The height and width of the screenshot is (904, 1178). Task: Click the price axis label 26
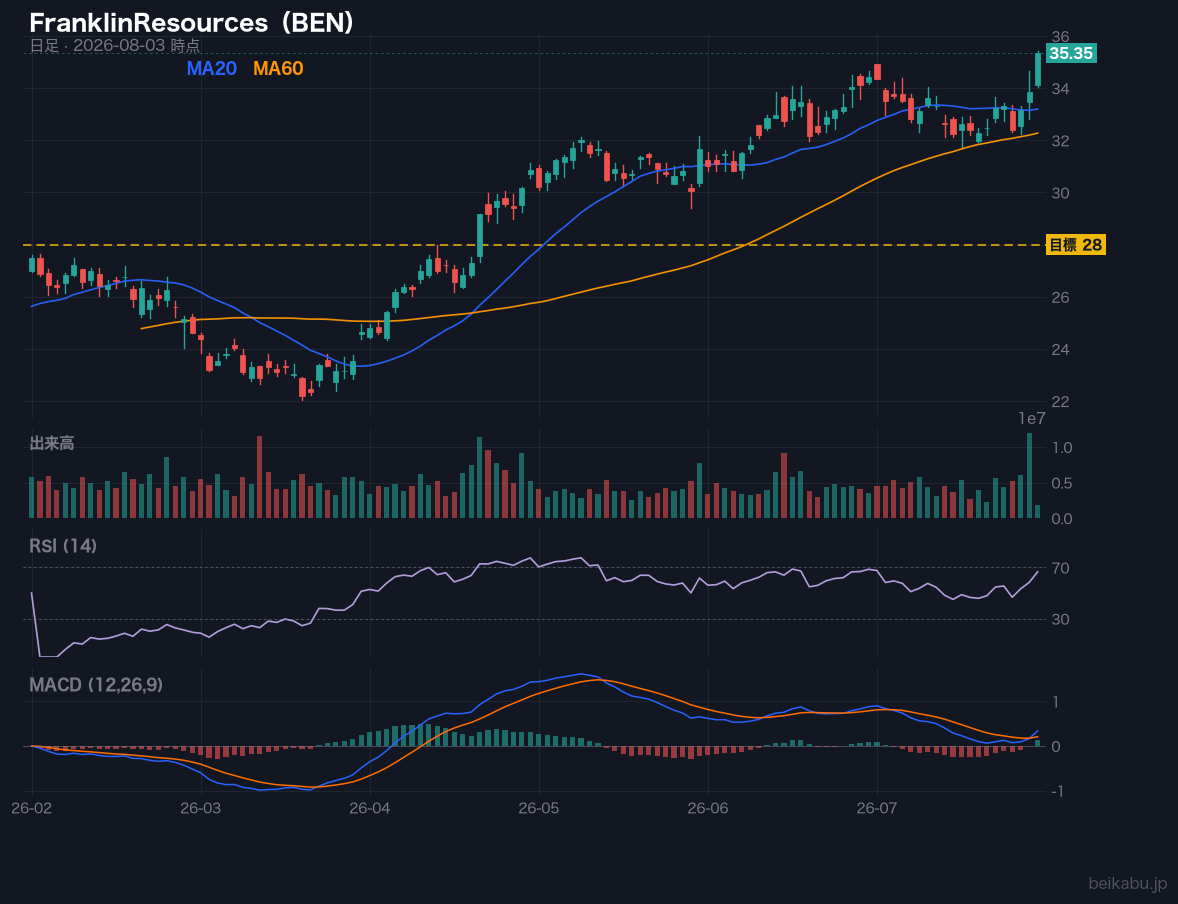1060,298
